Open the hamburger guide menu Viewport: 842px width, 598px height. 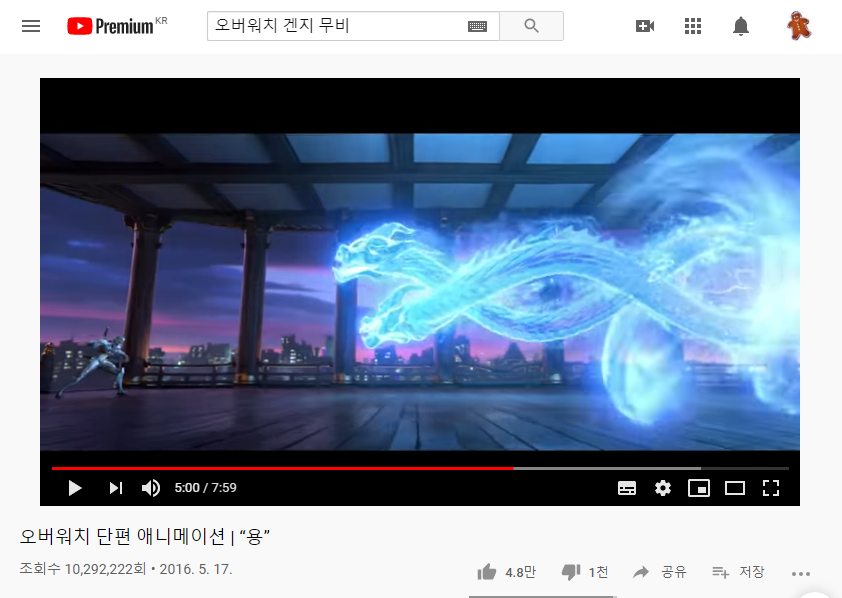[31, 26]
